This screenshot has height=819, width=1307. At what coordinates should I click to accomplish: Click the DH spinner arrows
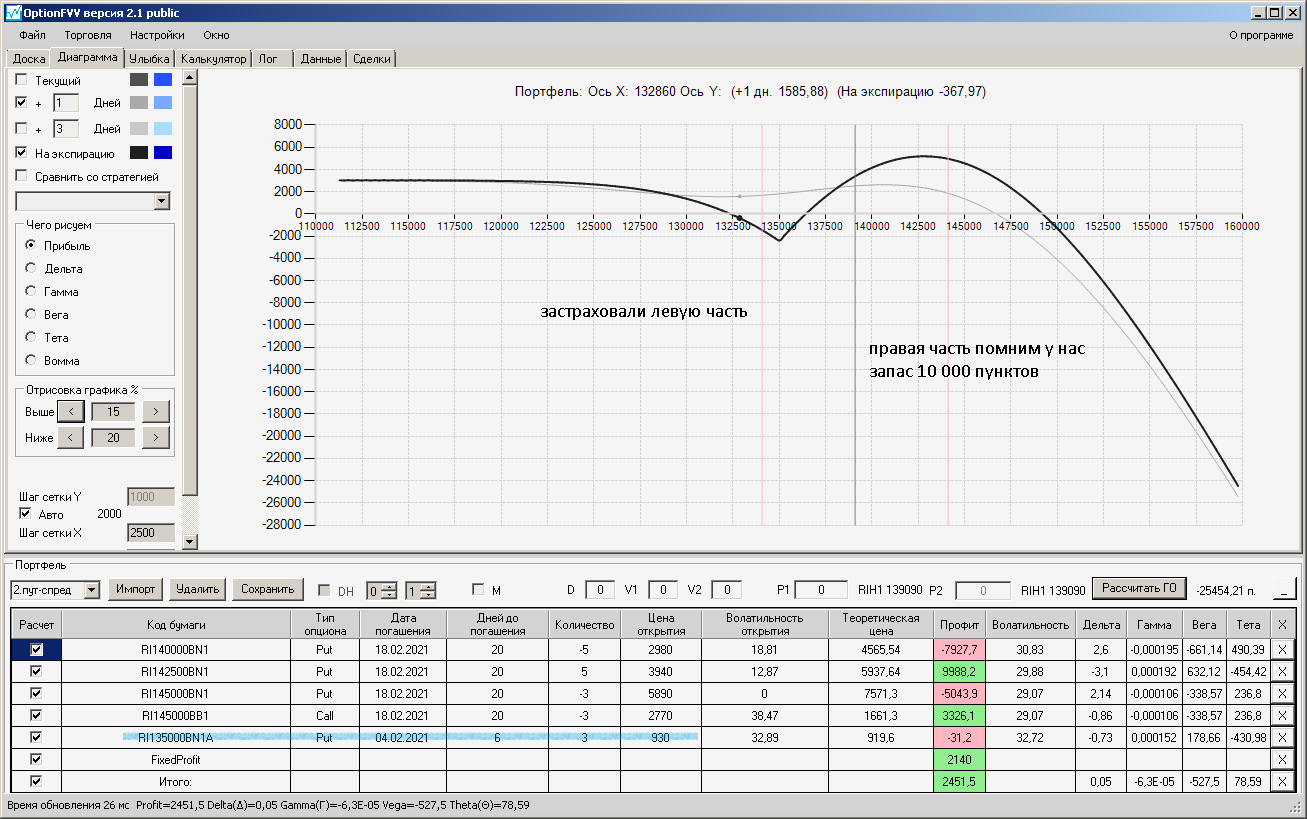click(x=390, y=590)
